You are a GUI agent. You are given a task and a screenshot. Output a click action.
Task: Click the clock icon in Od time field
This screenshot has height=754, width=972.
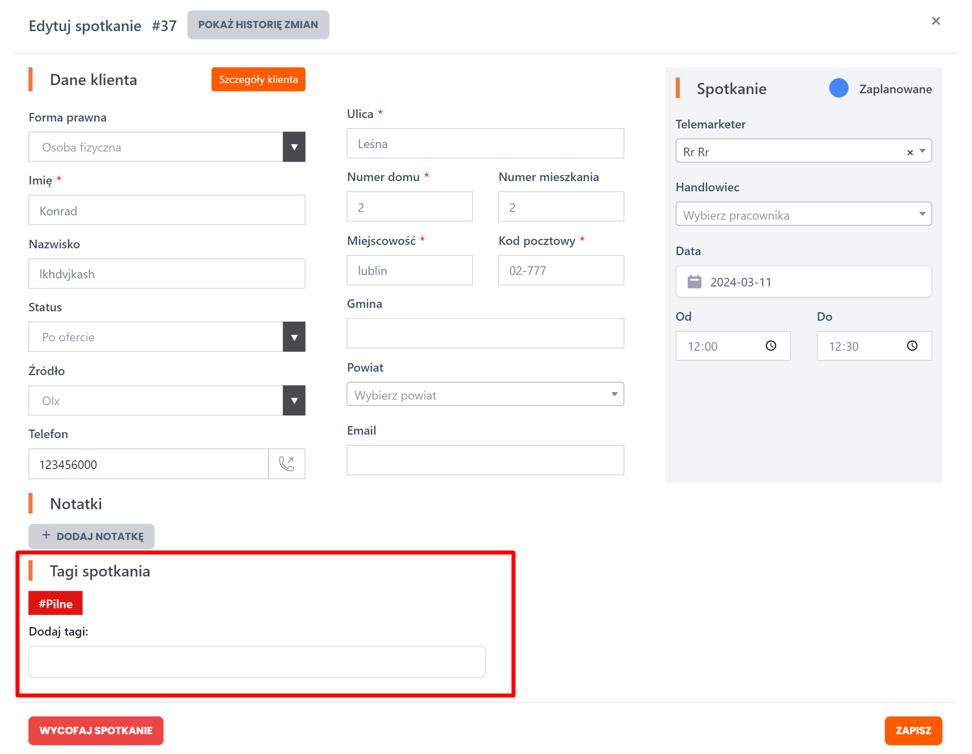771,346
